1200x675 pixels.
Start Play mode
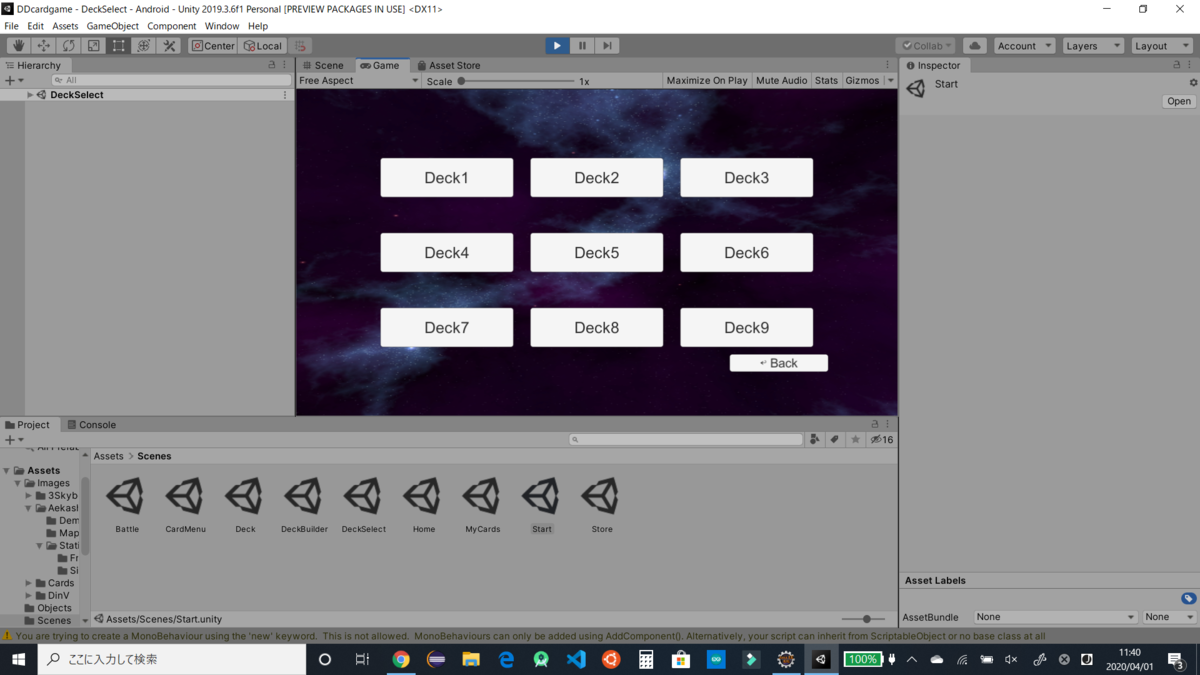[x=557, y=46]
